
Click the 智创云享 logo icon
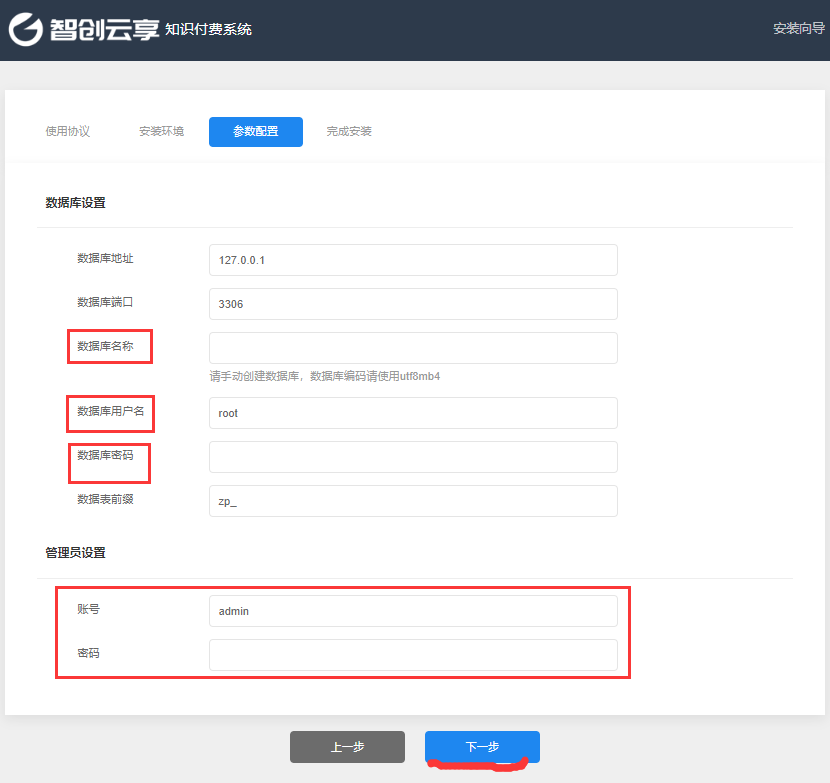(x=25, y=30)
